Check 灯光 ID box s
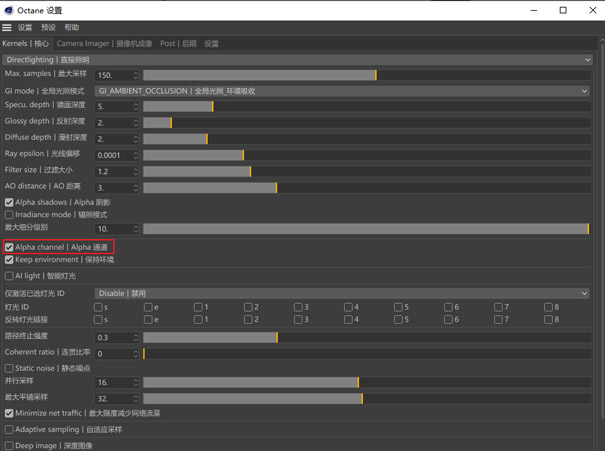The height and width of the screenshot is (451, 605). coord(98,307)
